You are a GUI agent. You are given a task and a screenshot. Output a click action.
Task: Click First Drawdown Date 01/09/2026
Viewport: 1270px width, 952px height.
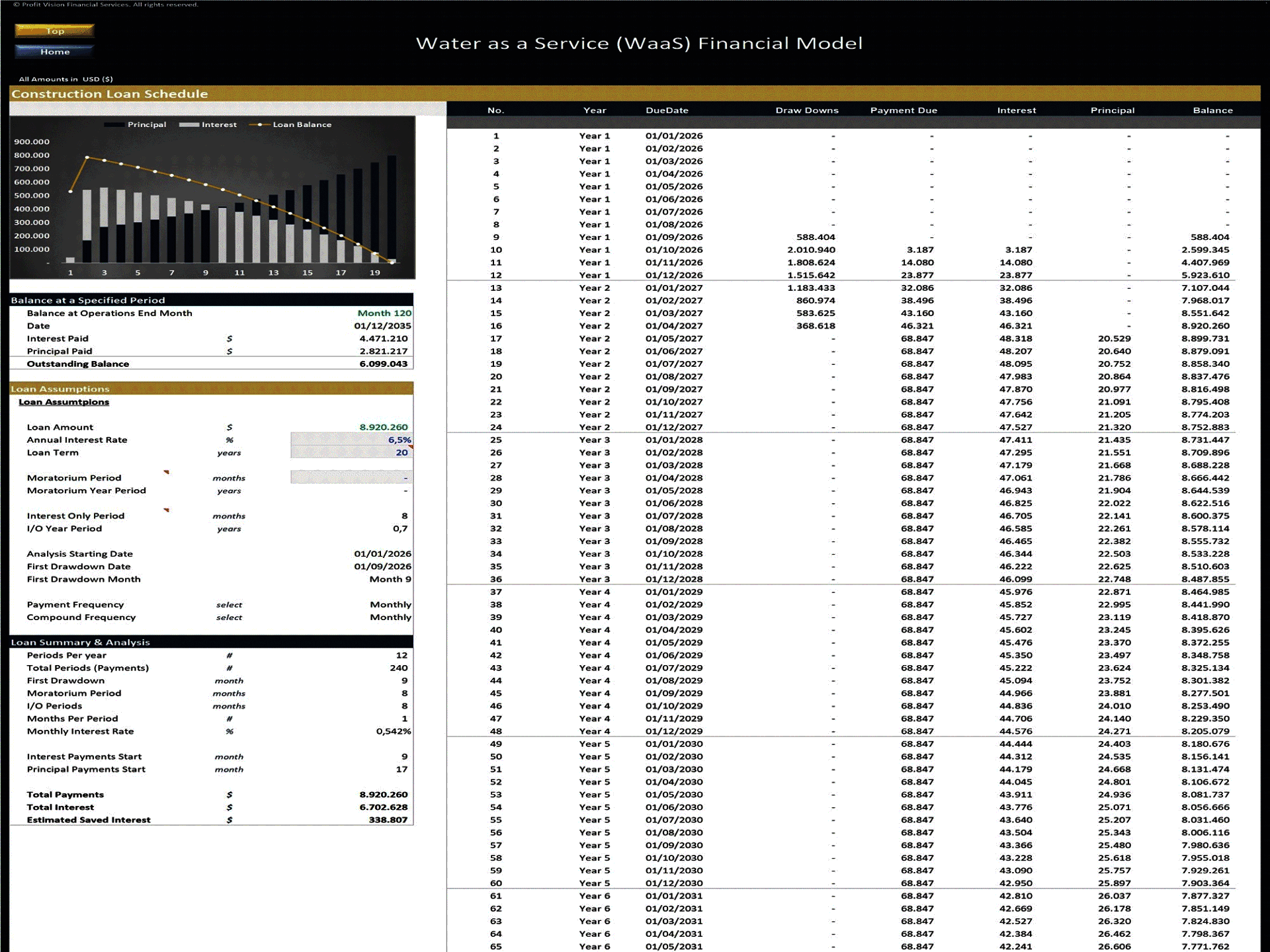click(x=382, y=567)
